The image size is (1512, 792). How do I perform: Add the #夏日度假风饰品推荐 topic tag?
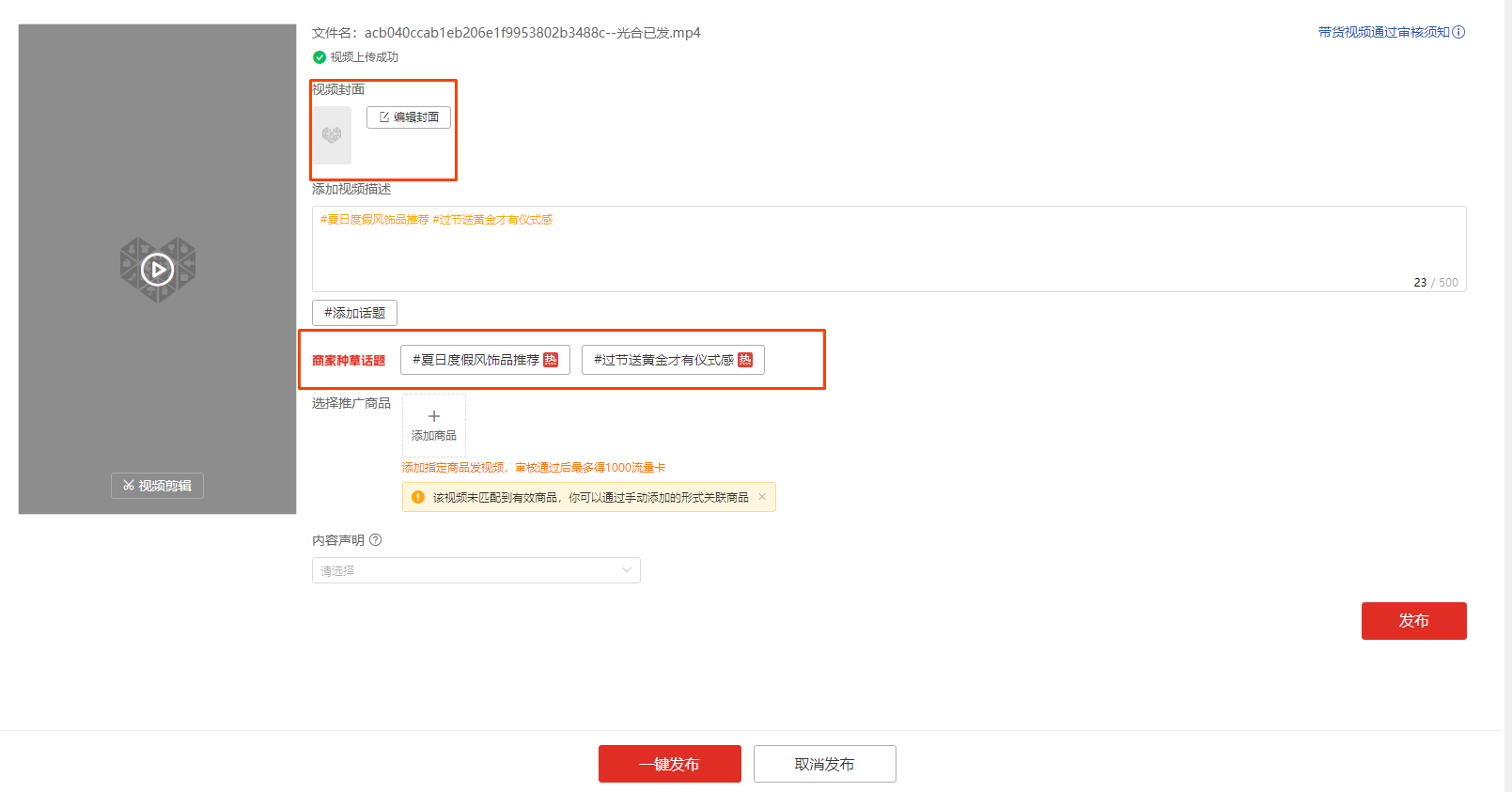tap(475, 360)
